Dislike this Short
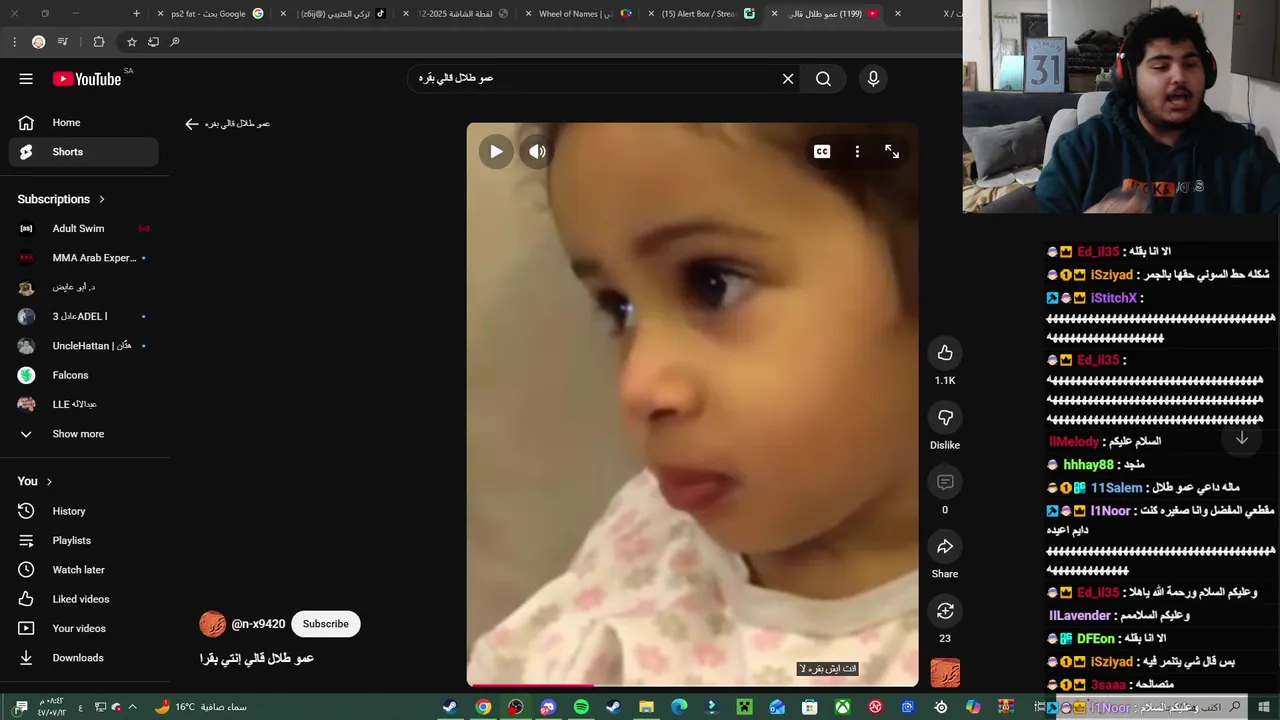This screenshot has width=1280, height=720. pyautogui.click(x=945, y=417)
